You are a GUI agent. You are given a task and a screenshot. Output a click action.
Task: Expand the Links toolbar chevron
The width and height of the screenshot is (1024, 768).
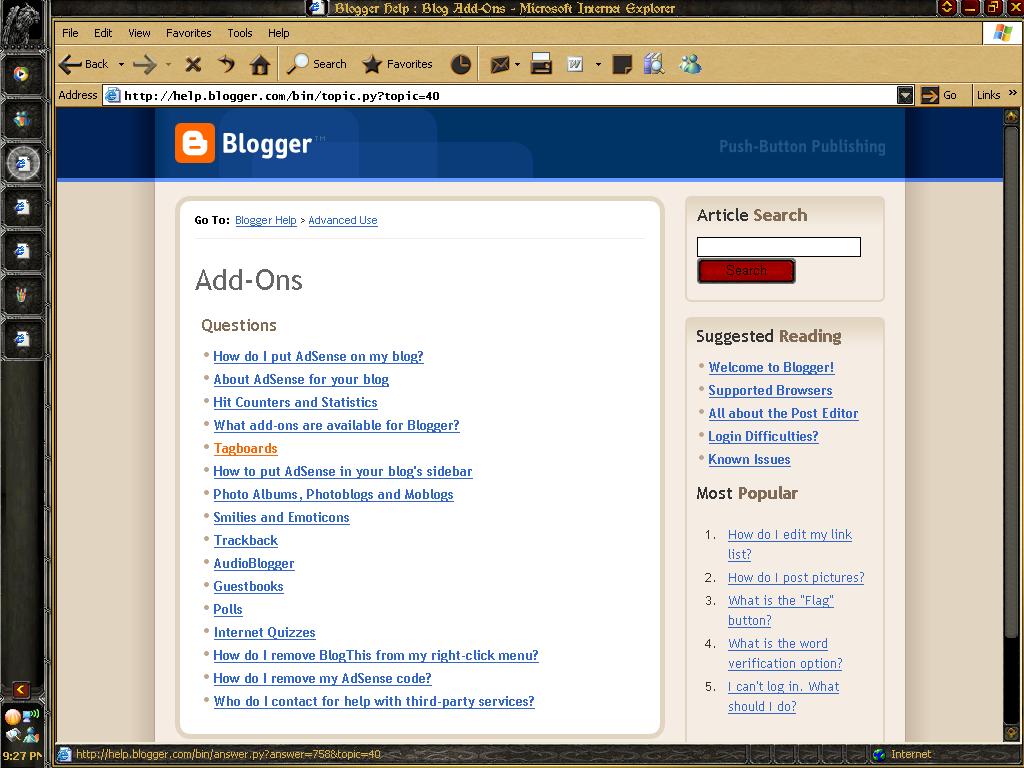1013,93
